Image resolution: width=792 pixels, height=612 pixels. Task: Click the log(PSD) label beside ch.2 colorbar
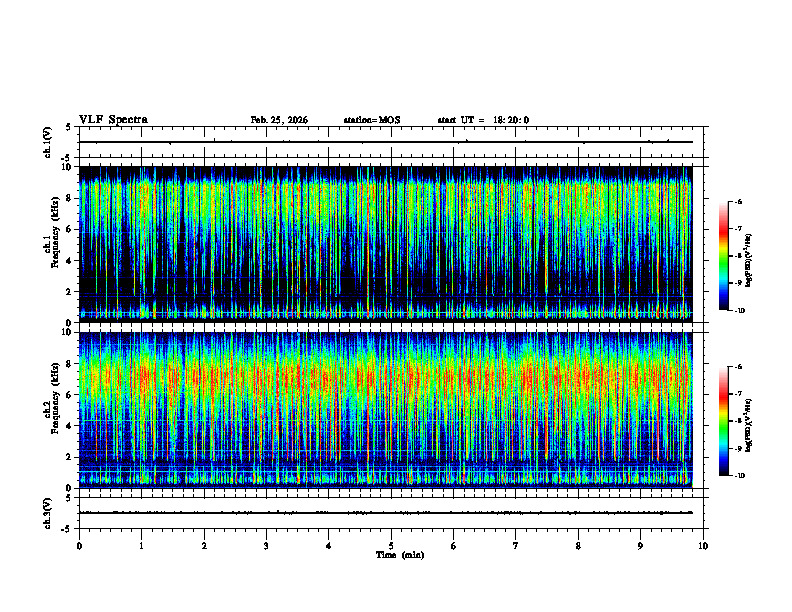pos(749,425)
